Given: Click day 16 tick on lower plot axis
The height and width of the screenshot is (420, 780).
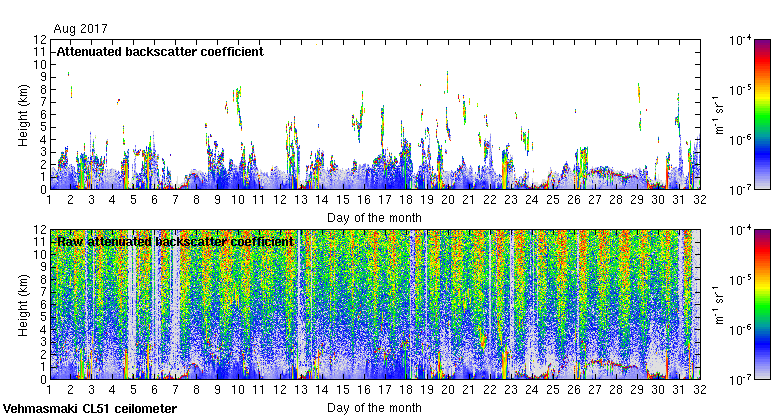Looking at the screenshot, I should [x=364, y=390].
